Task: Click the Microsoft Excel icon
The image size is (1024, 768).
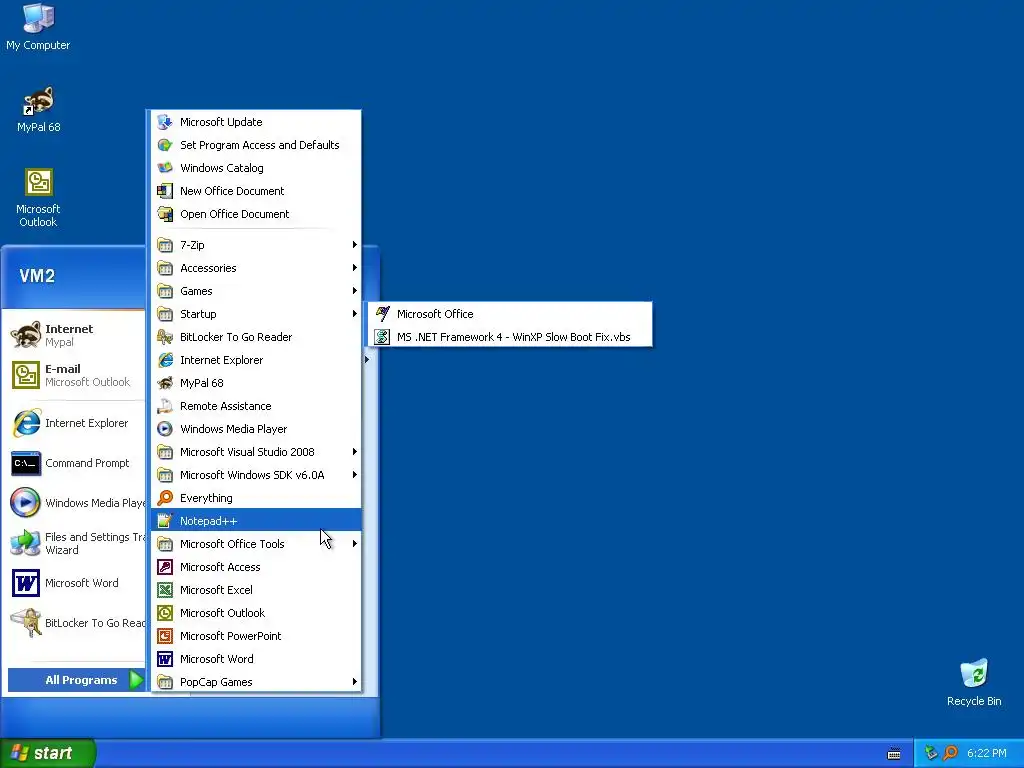Action: 165,590
